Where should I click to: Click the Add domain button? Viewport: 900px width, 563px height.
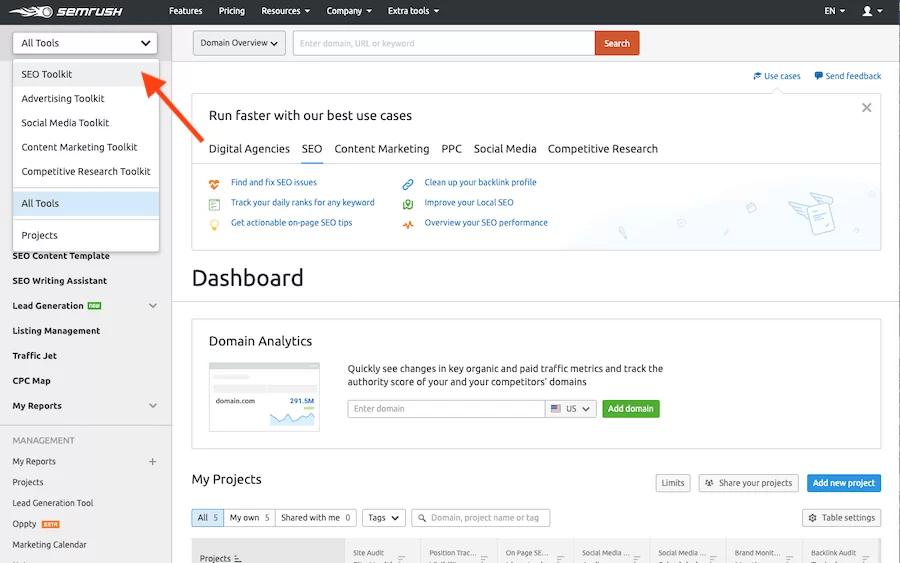(631, 409)
